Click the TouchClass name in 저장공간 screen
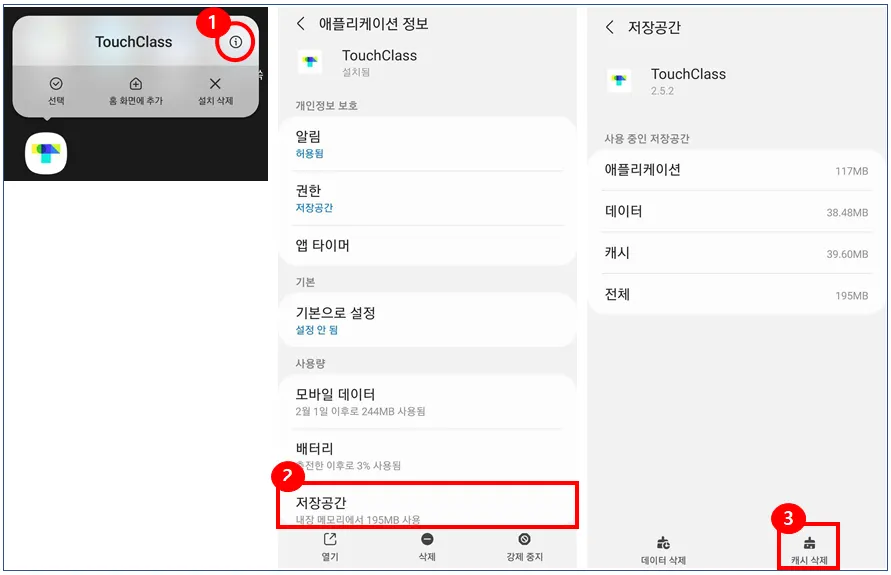891x575 pixels. click(688, 74)
